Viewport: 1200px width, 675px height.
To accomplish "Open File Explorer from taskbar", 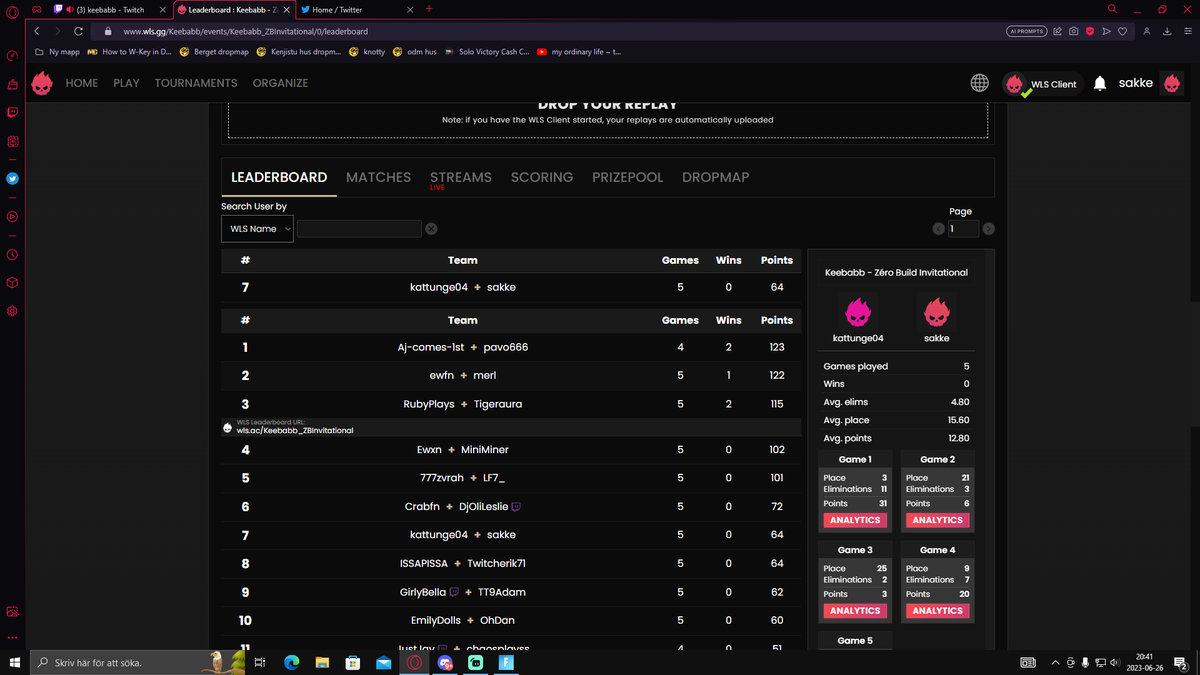I will point(322,662).
